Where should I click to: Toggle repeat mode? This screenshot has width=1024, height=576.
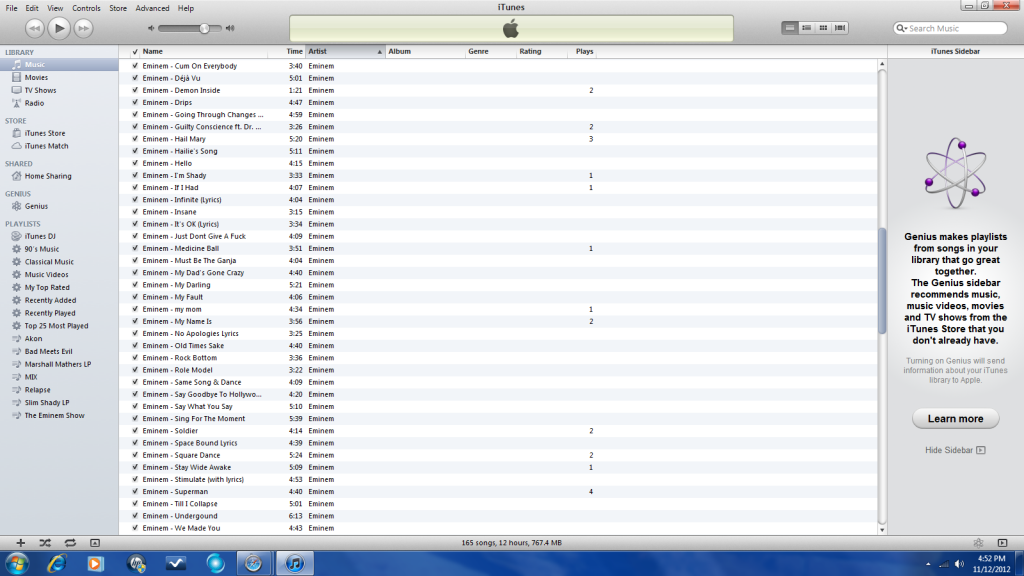pyautogui.click(x=70, y=543)
